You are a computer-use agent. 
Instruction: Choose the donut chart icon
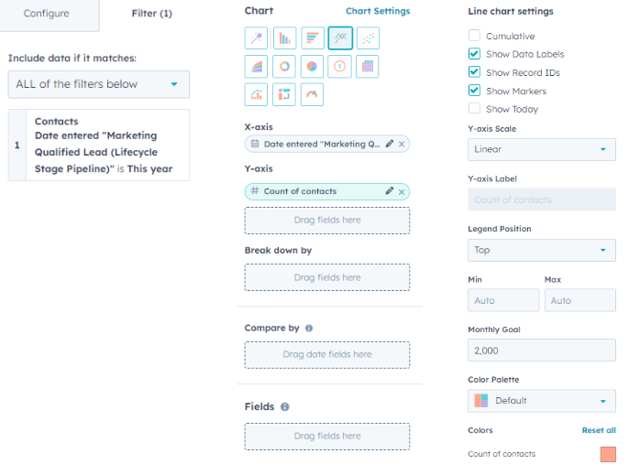pyautogui.click(x=284, y=66)
